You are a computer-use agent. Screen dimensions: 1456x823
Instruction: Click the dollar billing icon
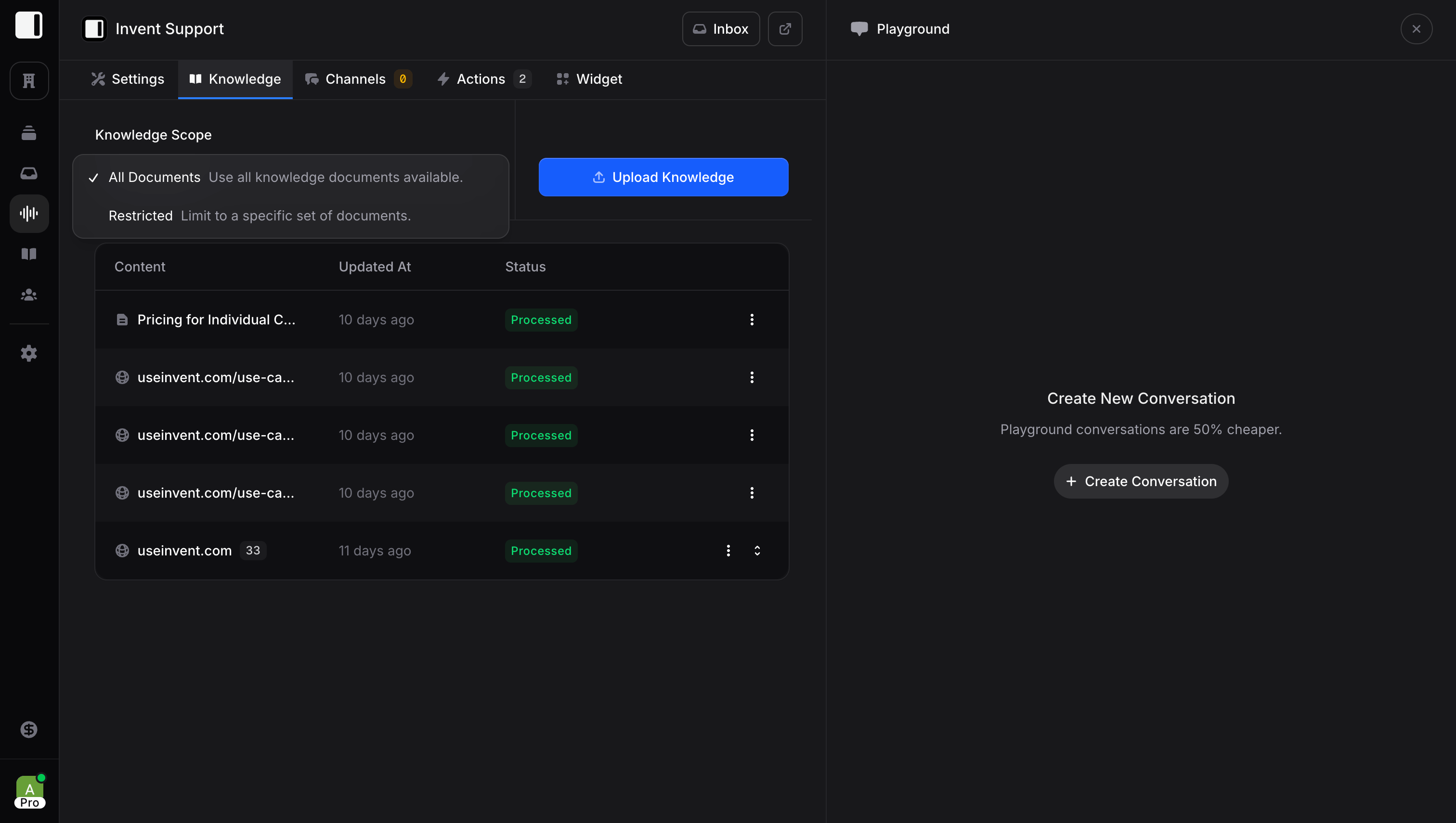tap(29, 730)
